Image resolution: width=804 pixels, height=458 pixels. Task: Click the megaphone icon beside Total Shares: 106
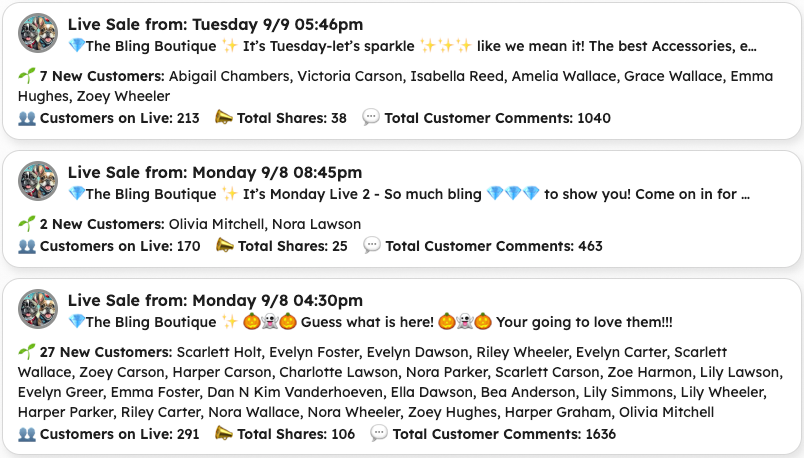224,433
